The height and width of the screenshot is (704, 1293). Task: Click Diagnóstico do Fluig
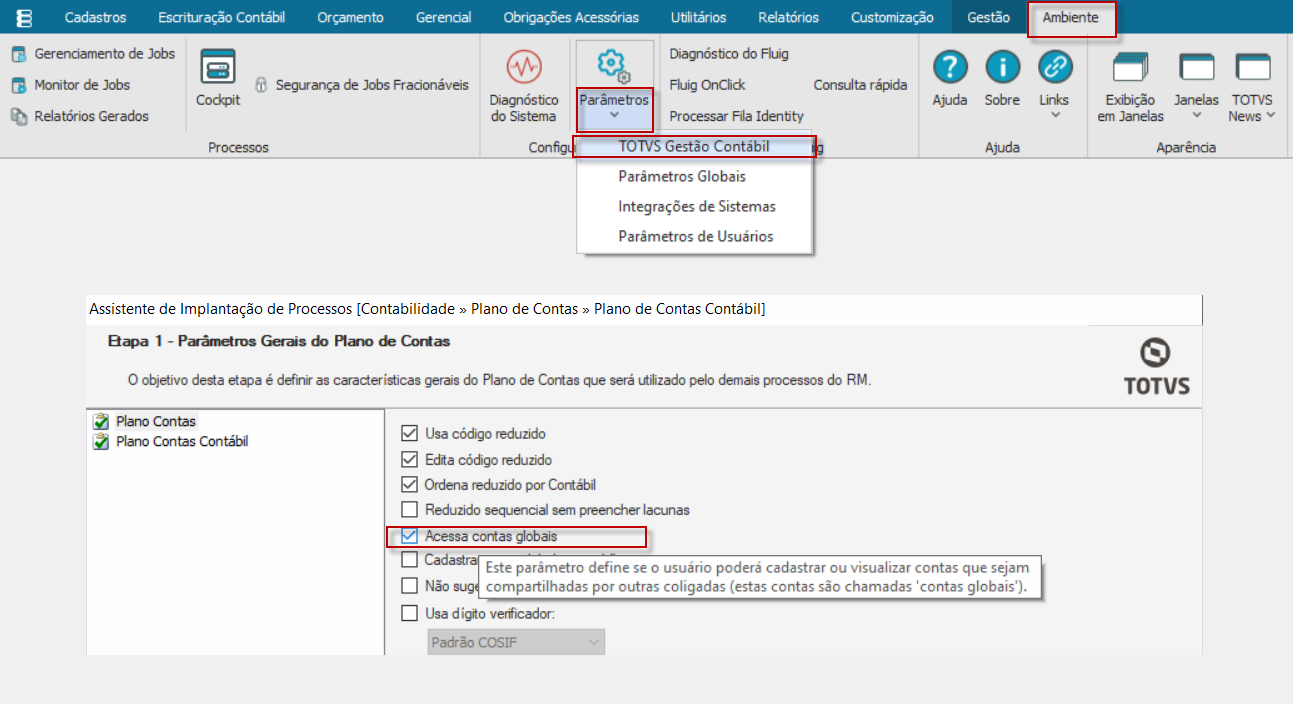coord(729,54)
